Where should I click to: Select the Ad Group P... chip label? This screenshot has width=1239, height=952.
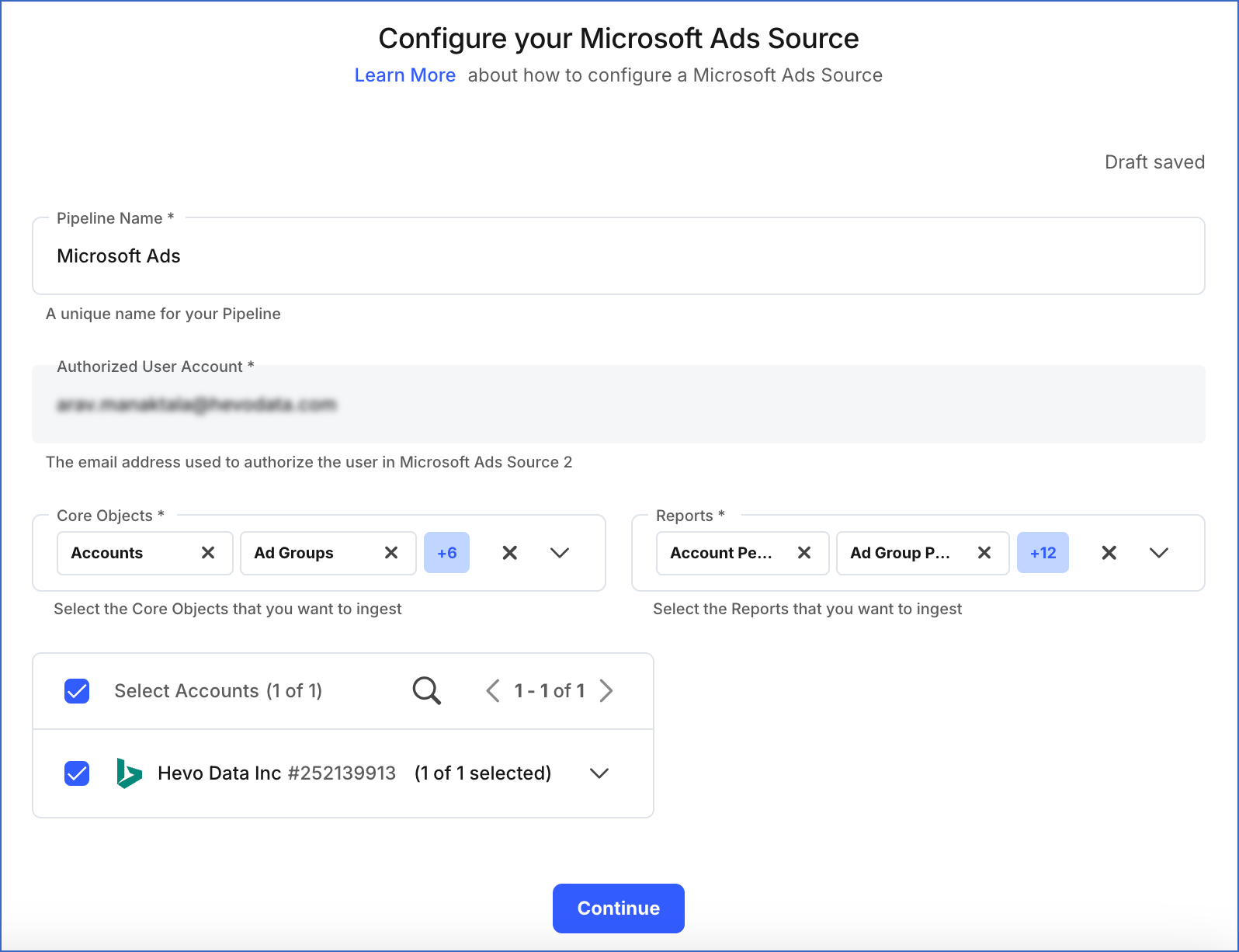[x=900, y=553]
